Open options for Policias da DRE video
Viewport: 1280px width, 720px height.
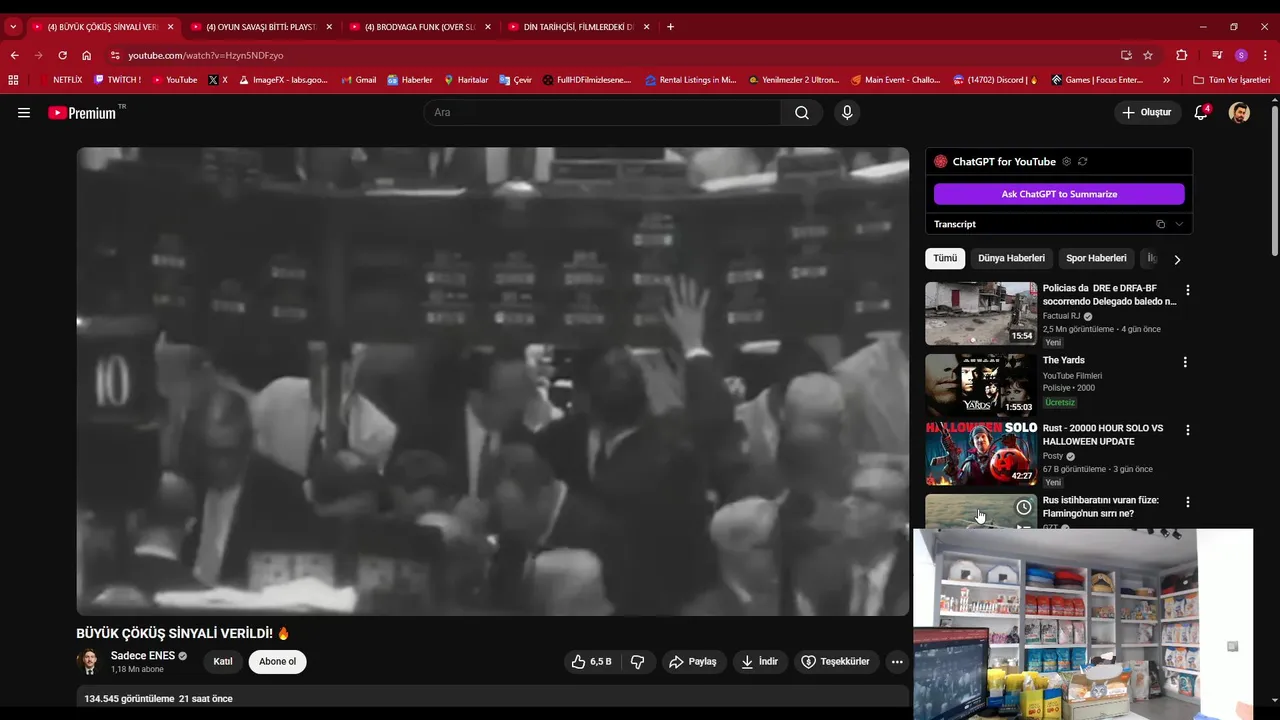[x=1188, y=290]
